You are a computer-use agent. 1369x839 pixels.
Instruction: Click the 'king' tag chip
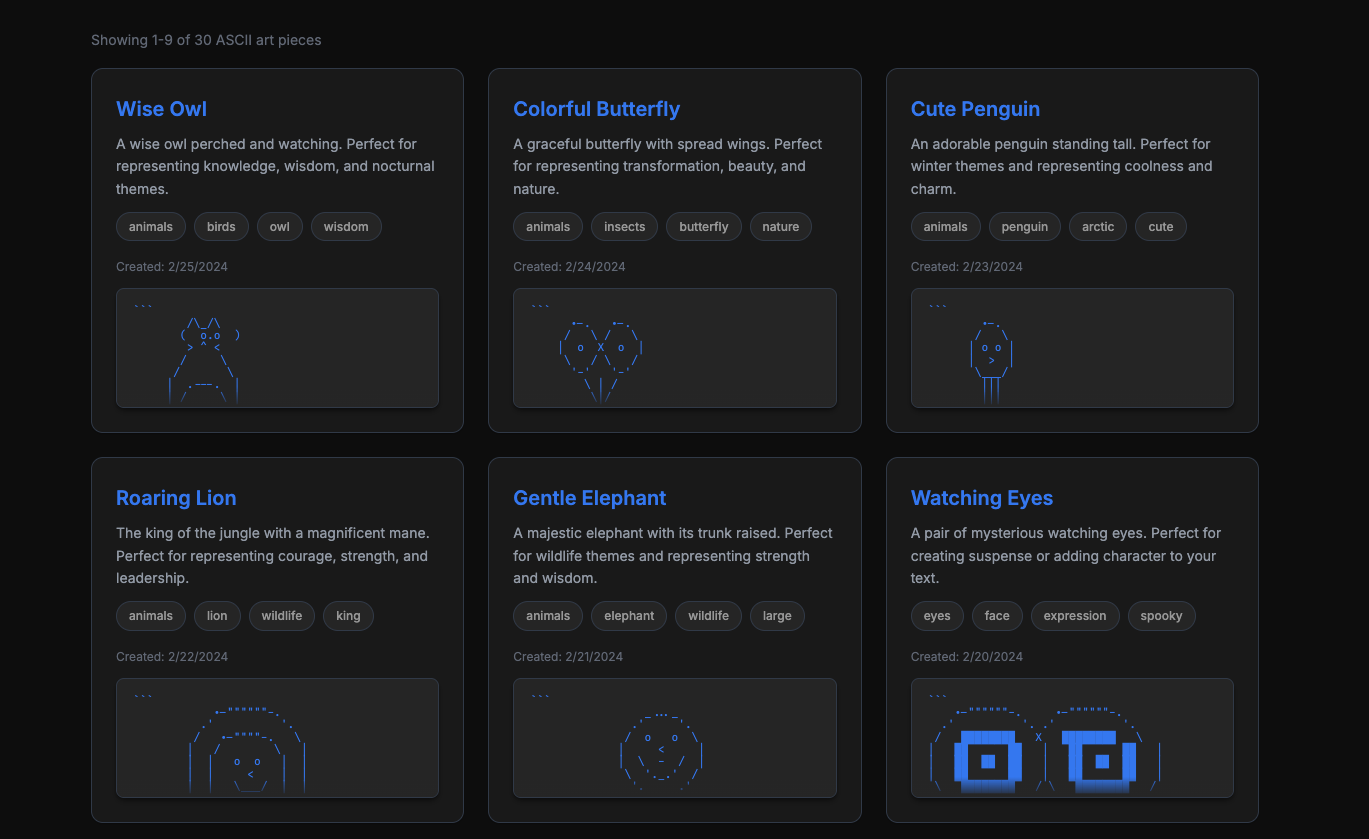[348, 616]
